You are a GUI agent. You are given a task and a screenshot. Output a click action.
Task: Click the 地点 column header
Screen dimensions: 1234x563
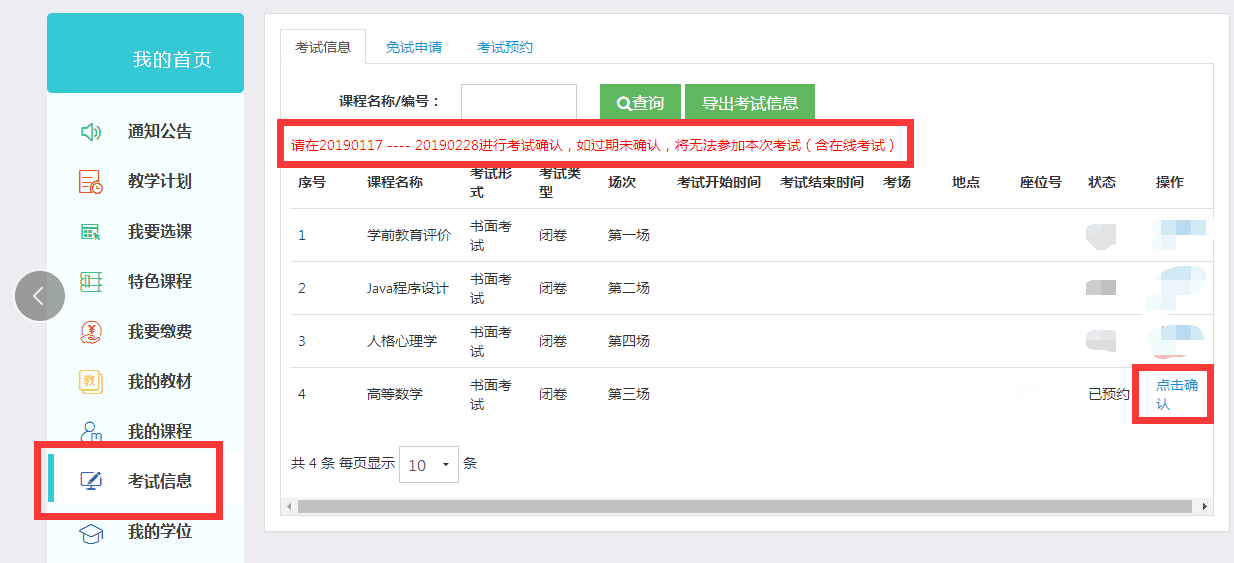point(966,182)
